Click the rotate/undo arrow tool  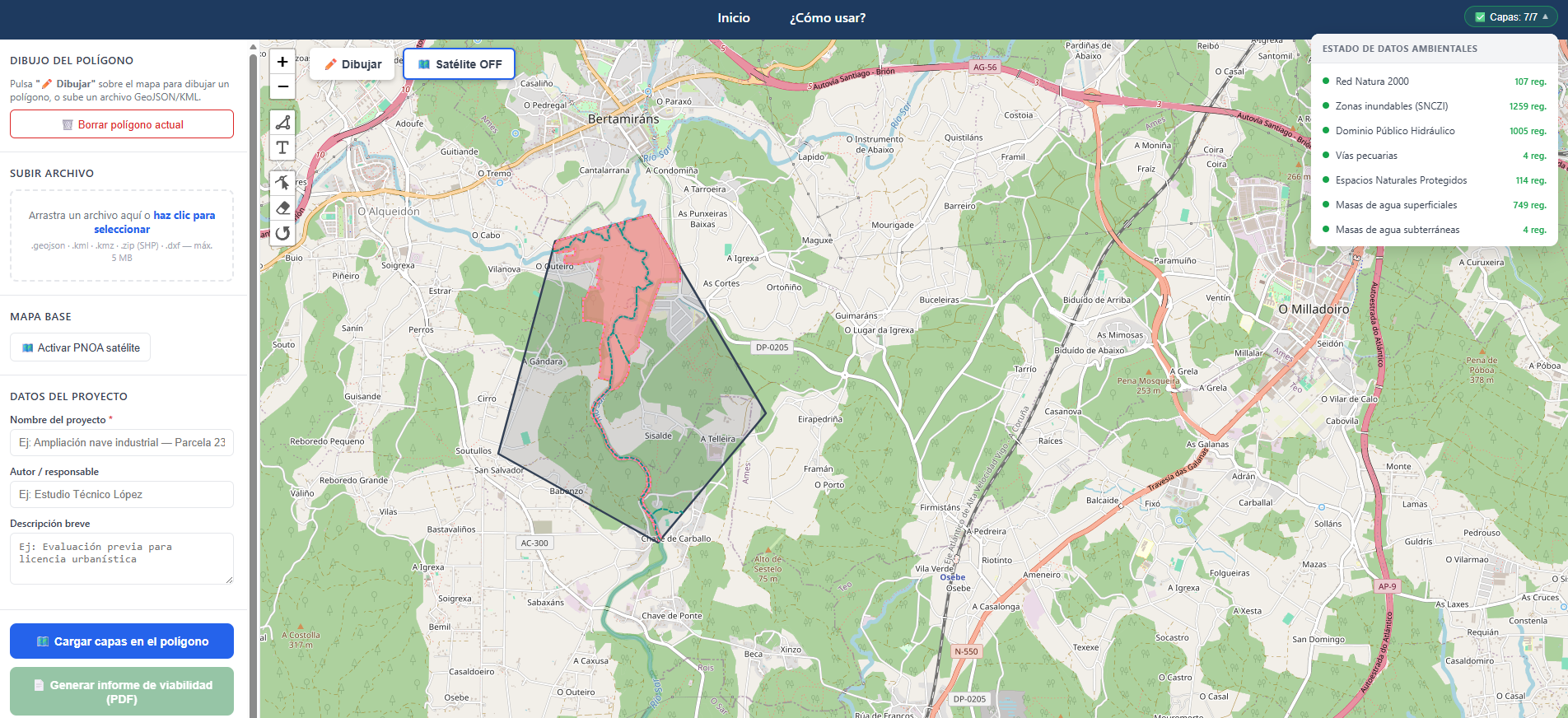click(282, 233)
